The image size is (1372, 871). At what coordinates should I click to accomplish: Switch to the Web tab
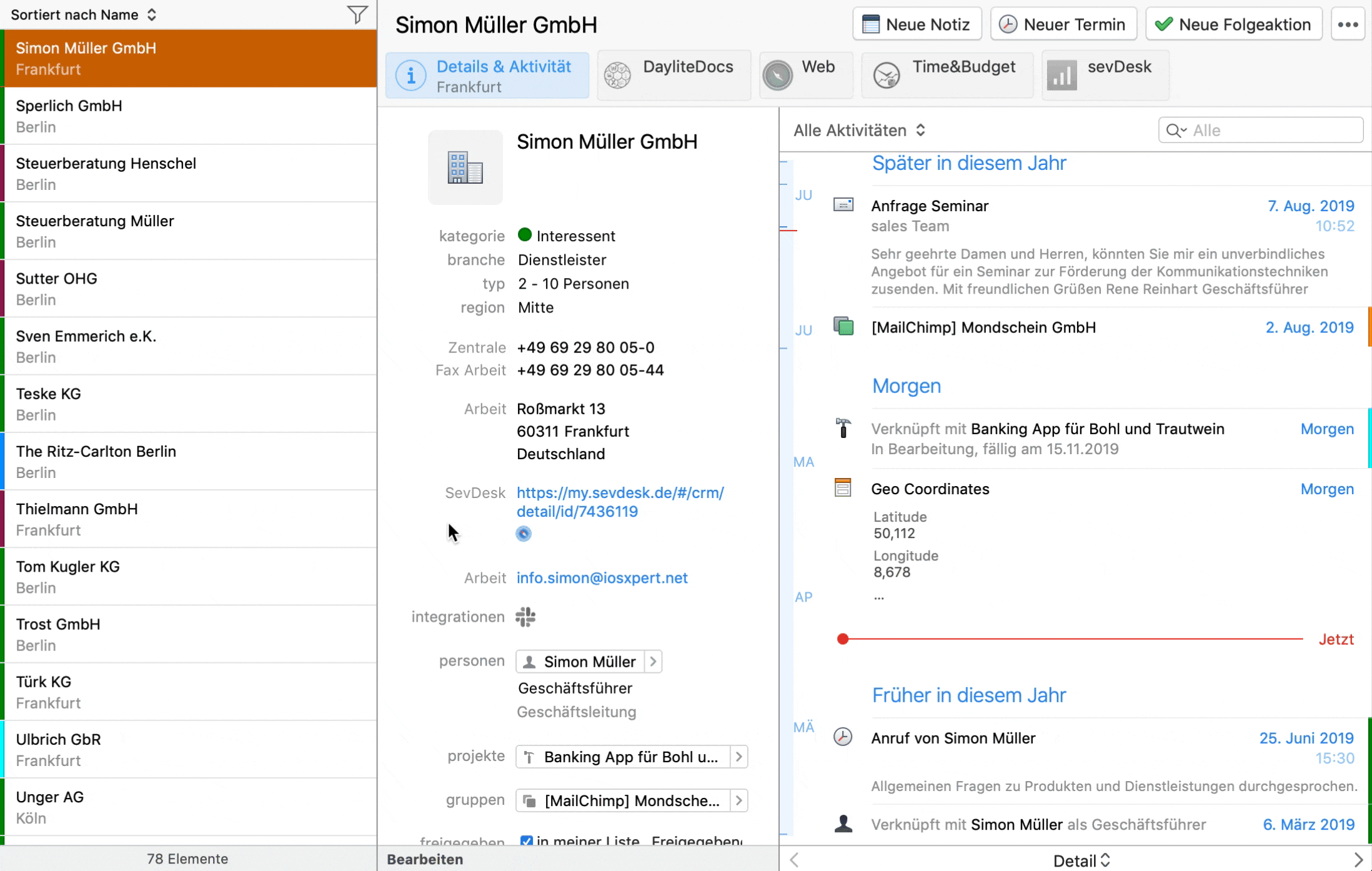click(806, 76)
